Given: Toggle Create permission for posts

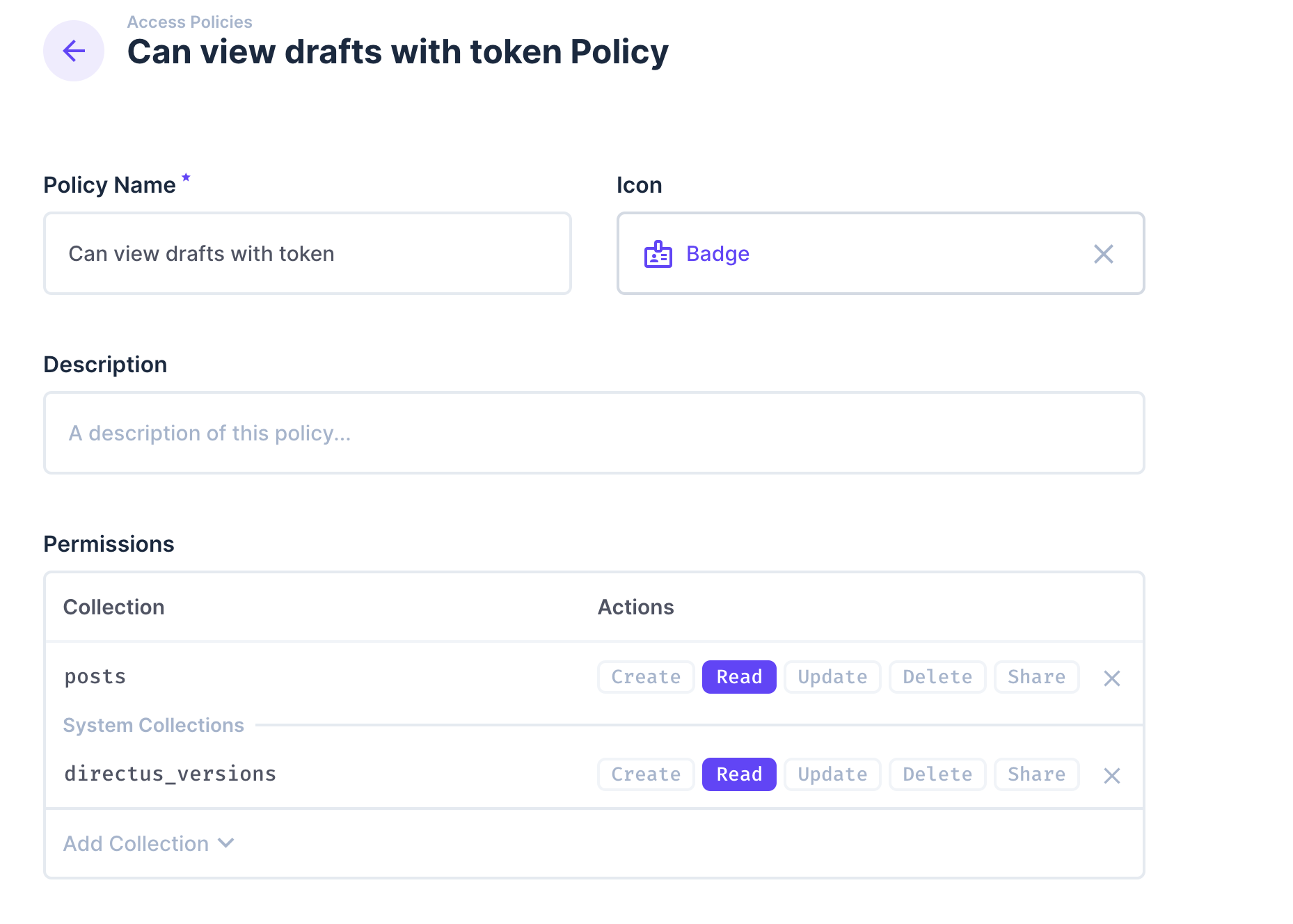Looking at the screenshot, I should click(x=645, y=676).
